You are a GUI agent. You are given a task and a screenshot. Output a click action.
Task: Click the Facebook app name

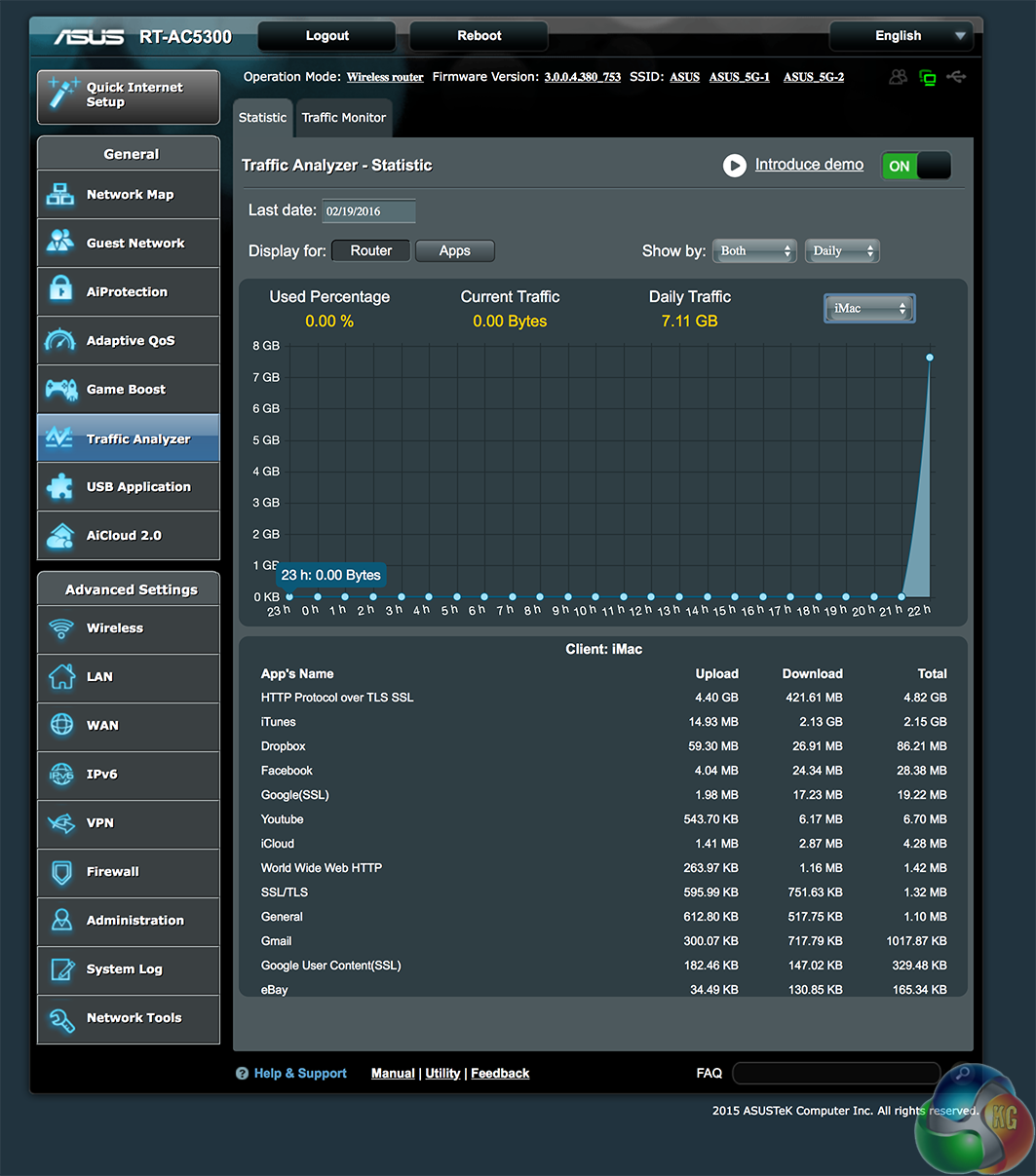tap(287, 771)
